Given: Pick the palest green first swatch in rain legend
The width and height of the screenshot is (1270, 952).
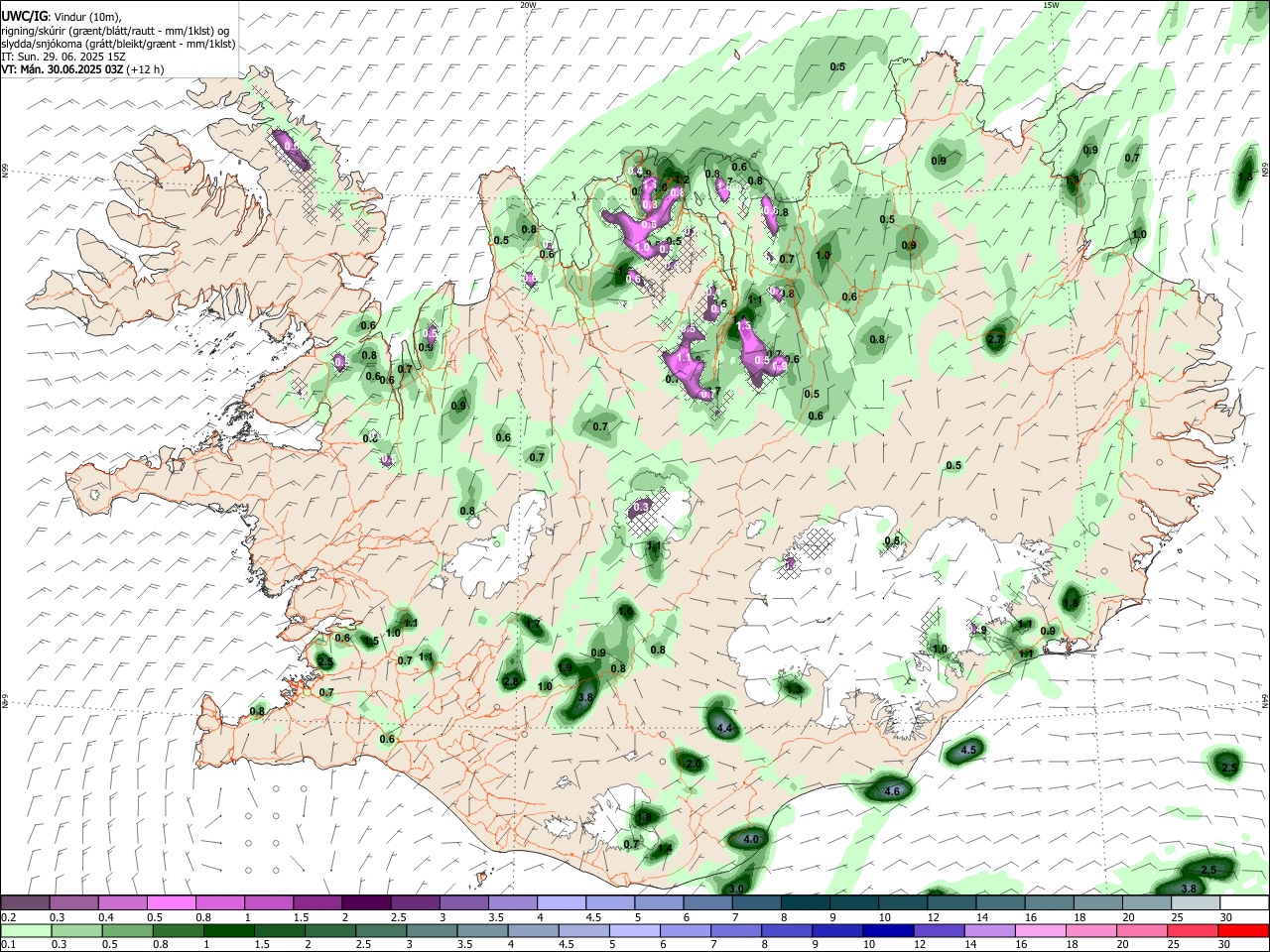Looking at the screenshot, I should click(25, 931).
